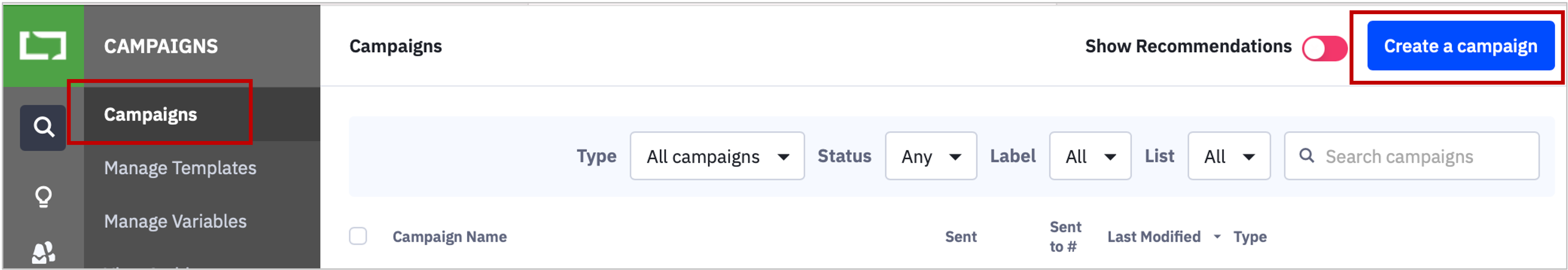This screenshot has height=270, width=1568.
Task: Check the select-all campaigns checkbox
Action: pos(358,236)
